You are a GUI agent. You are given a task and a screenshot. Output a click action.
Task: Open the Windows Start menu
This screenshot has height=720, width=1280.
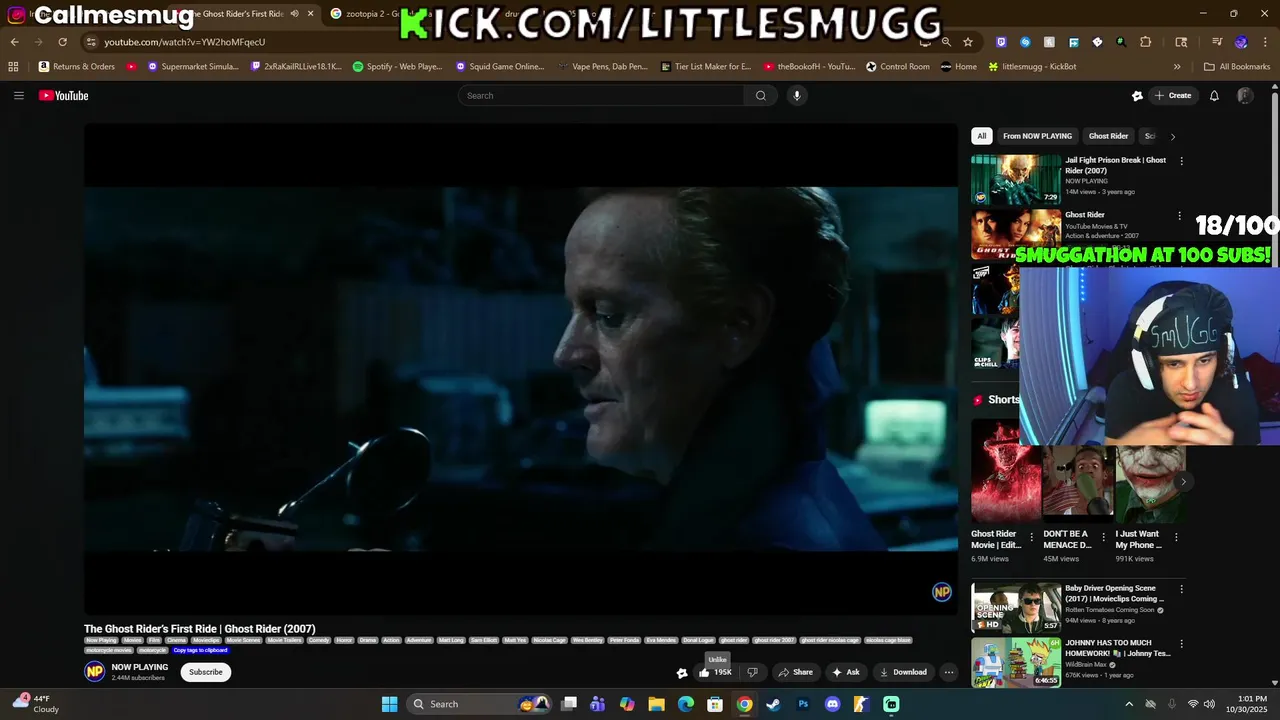(x=390, y=704)
